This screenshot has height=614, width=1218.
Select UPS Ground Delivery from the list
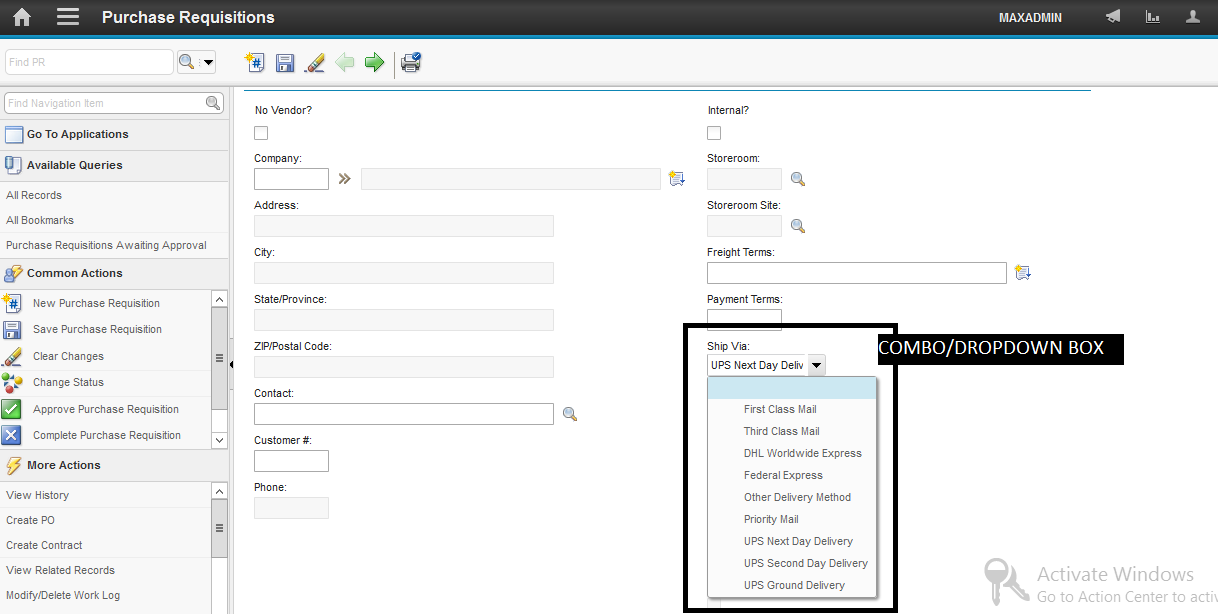click(x=793, y=585)
